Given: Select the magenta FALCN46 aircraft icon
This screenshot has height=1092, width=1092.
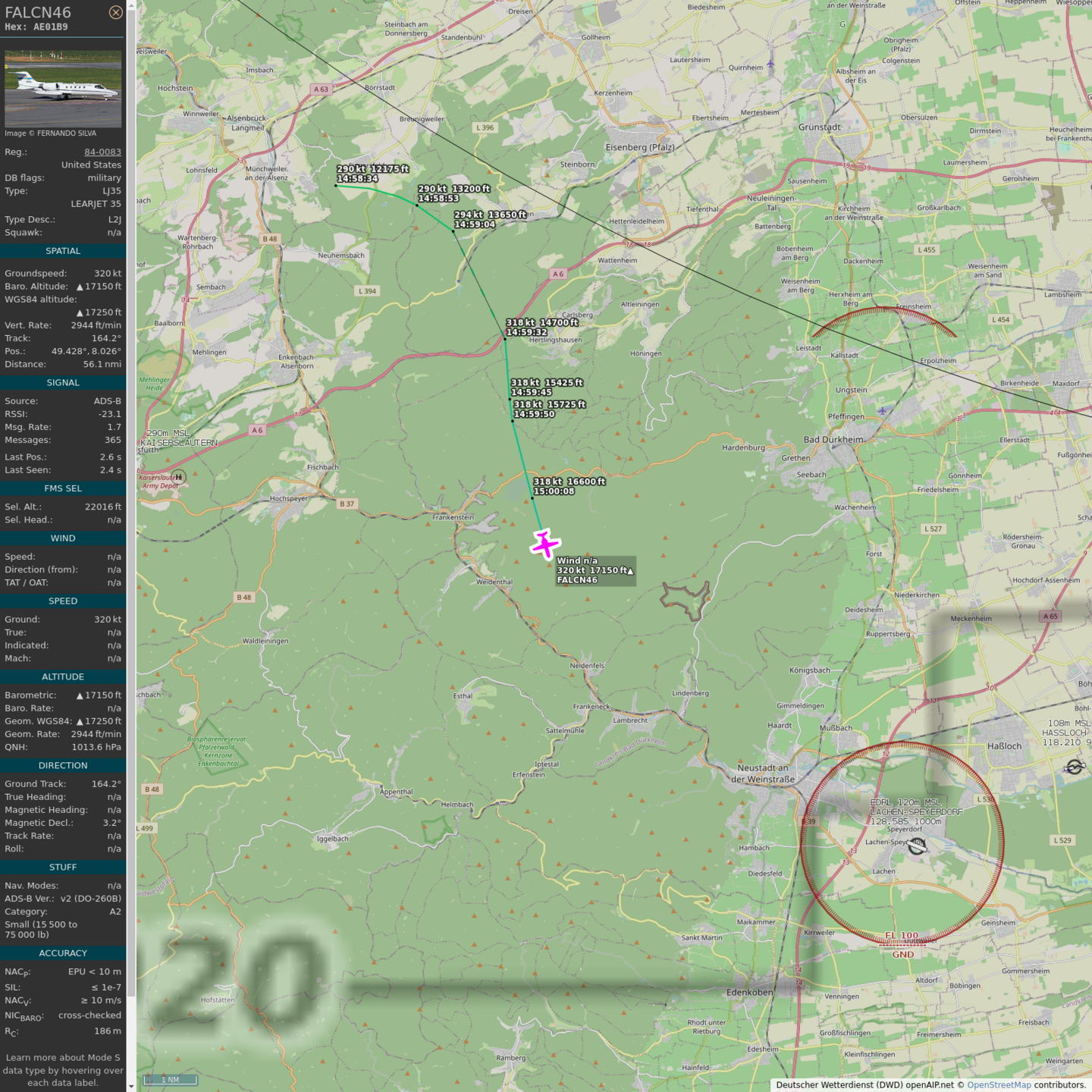Looking at the screenshot, I should 545,544.
